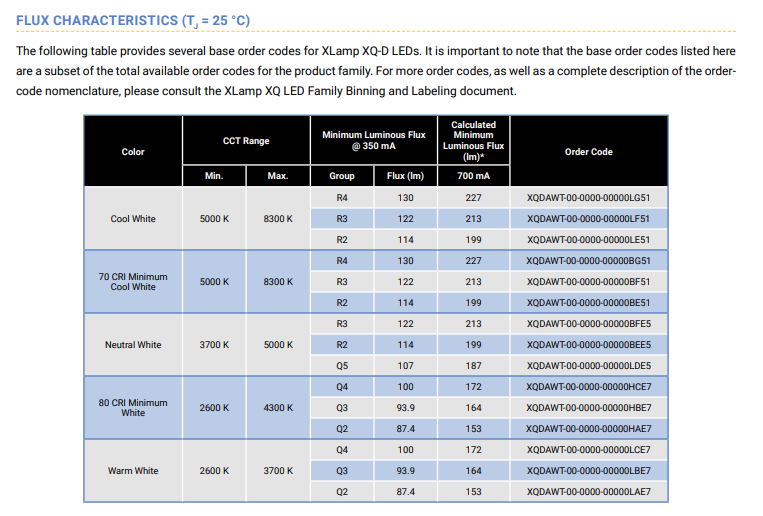Click order code XQDAWT-00-0000-00000HBE7
Screen dimensions: 763x516
click(588, 407)
